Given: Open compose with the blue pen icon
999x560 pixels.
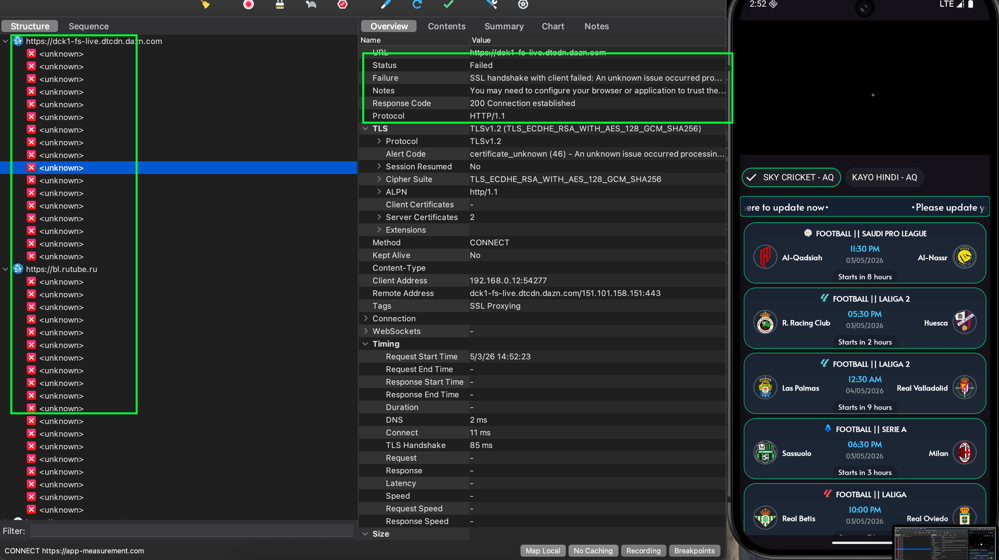Looking at the screenshot, I should [x=385, y=4].
